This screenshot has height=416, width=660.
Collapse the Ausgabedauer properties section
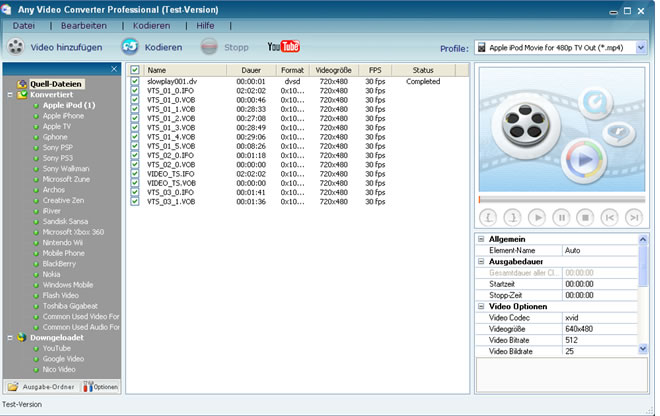[x=481, y=261]
